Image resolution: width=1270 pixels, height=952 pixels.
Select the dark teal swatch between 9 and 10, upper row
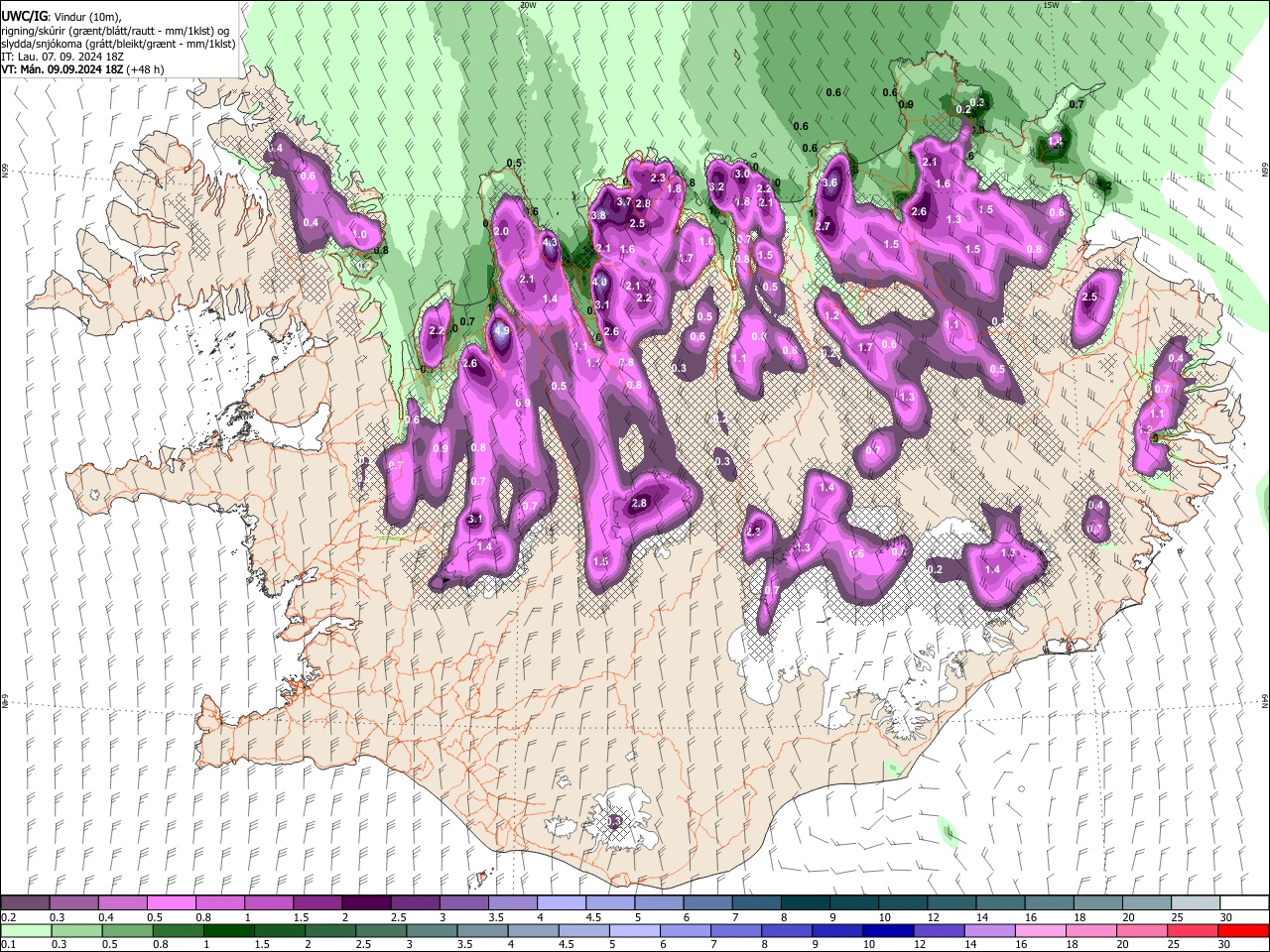point(853,903)
